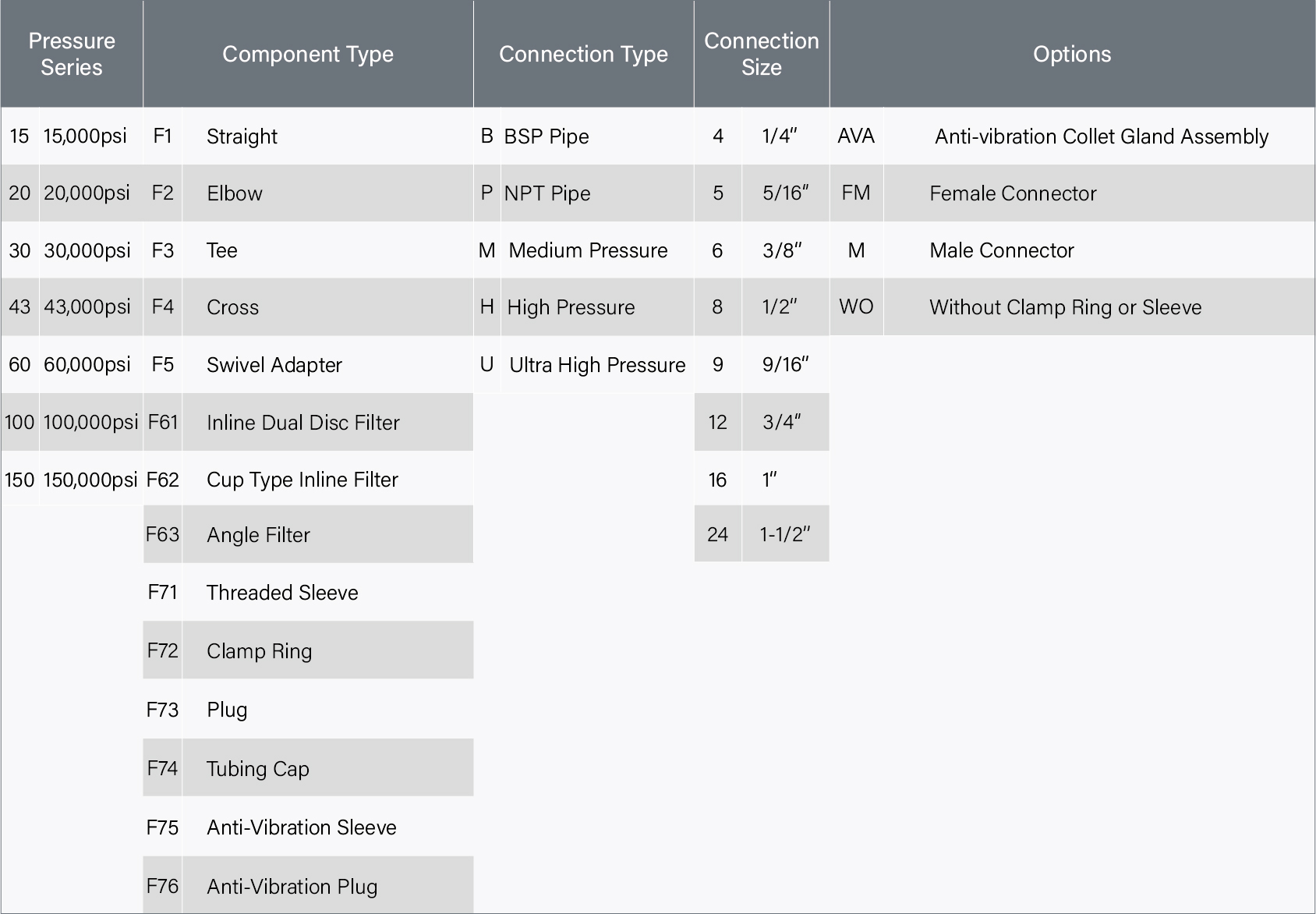Select the F2 Elbow entry
Screen dimensions: 1316x914
tap(308, 193)
